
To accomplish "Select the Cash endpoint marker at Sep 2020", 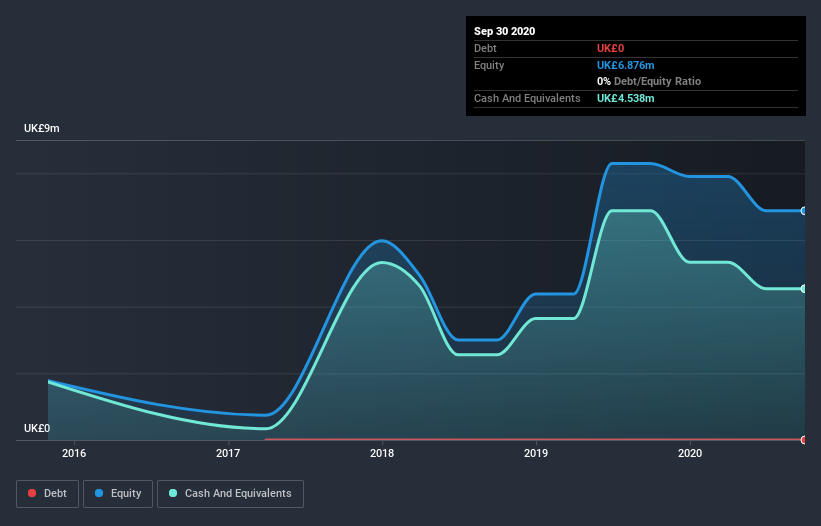I will point(804,288).
